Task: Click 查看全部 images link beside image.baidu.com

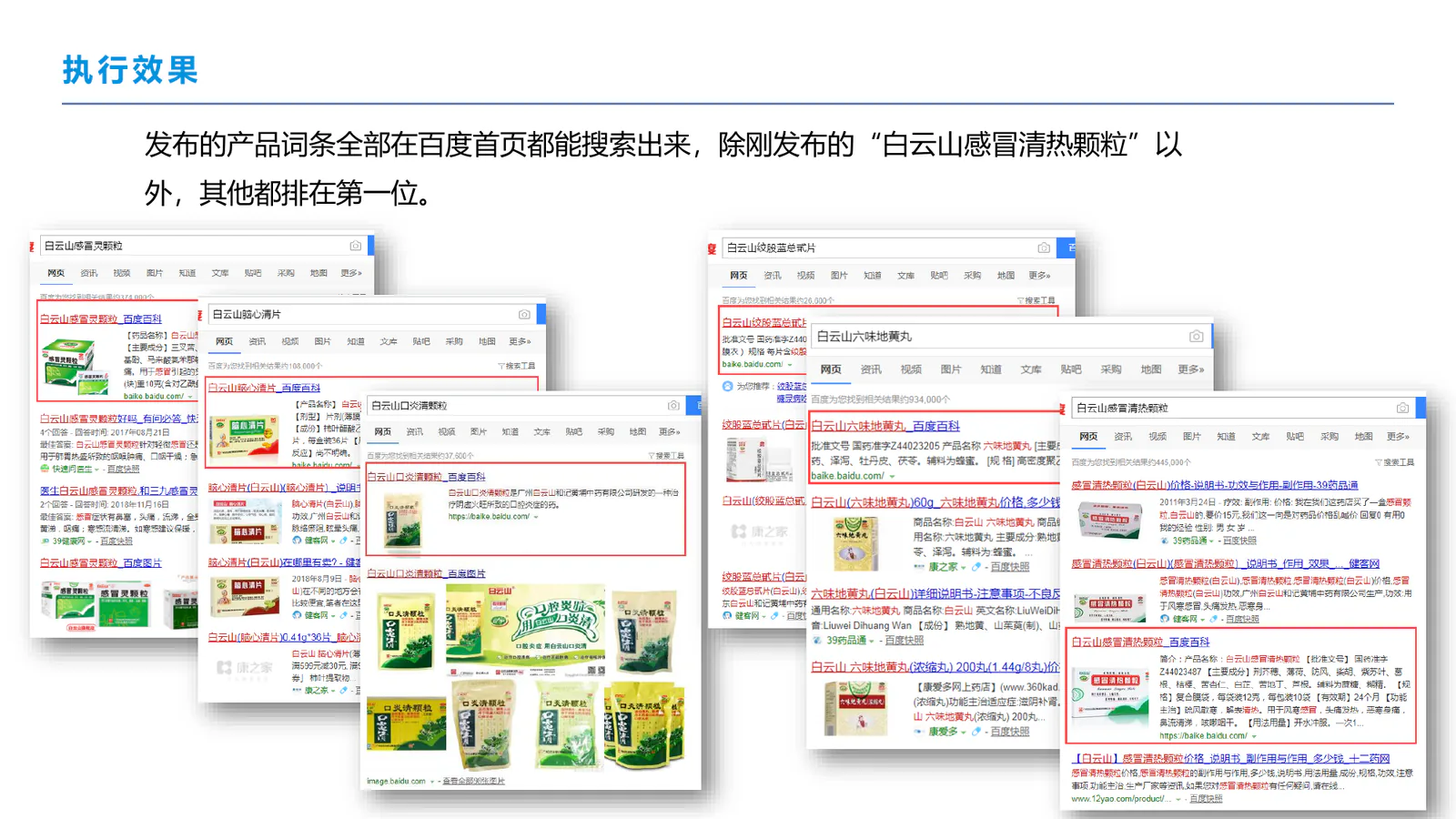Action: click(473, 781)
